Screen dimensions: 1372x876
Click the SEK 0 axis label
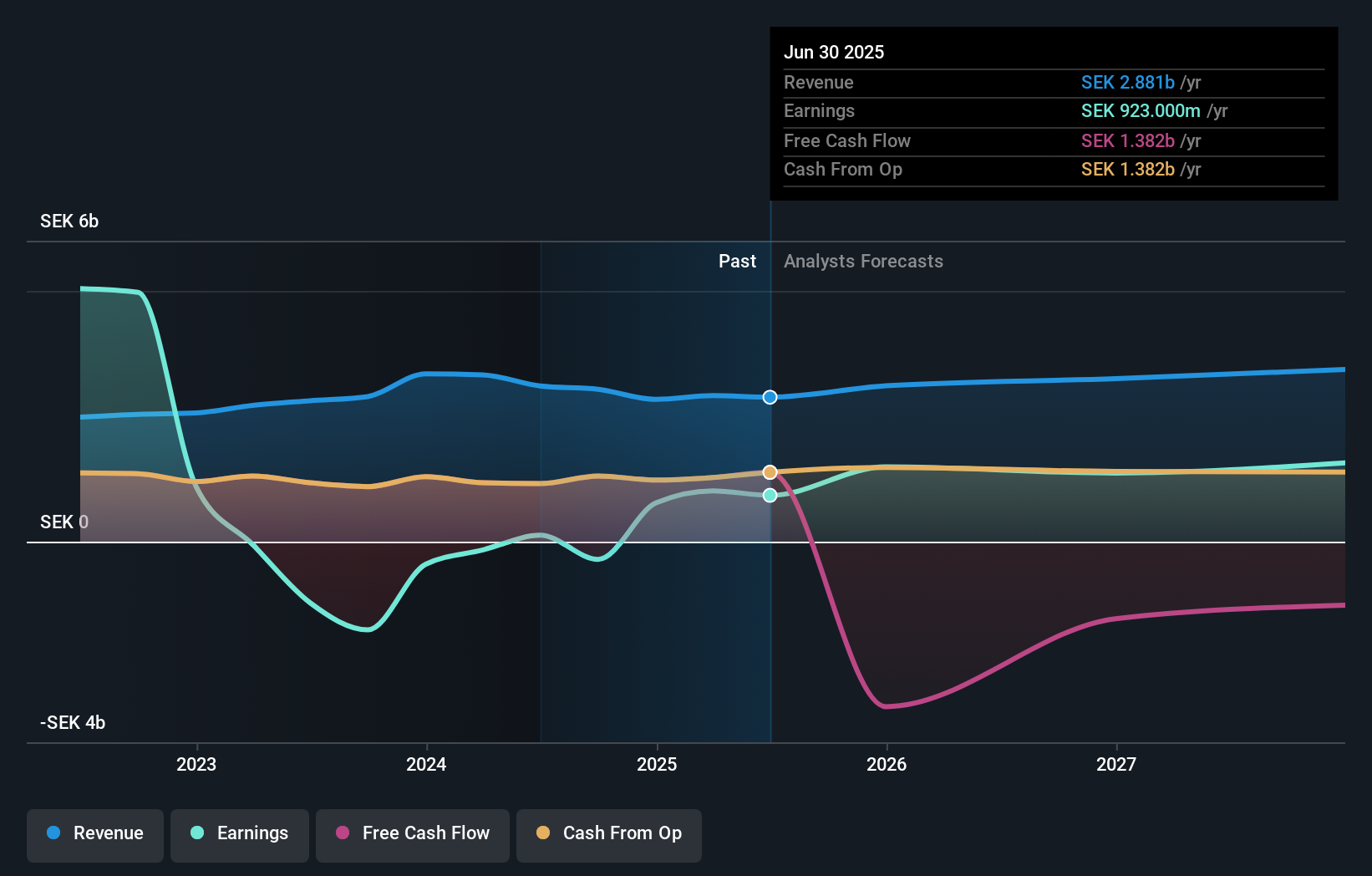[x=64, y=522]
